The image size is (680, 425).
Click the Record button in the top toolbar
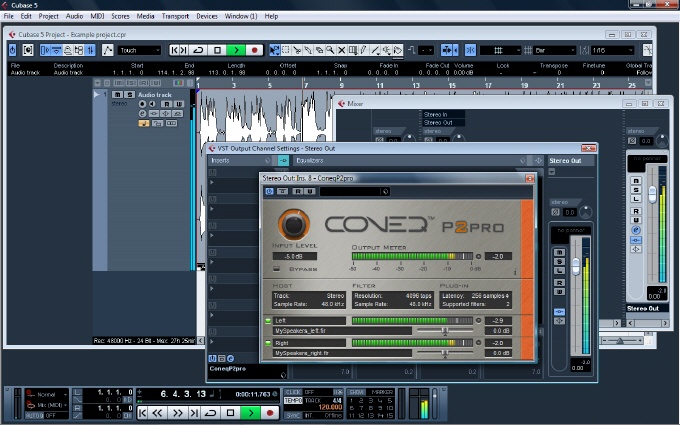255,50
